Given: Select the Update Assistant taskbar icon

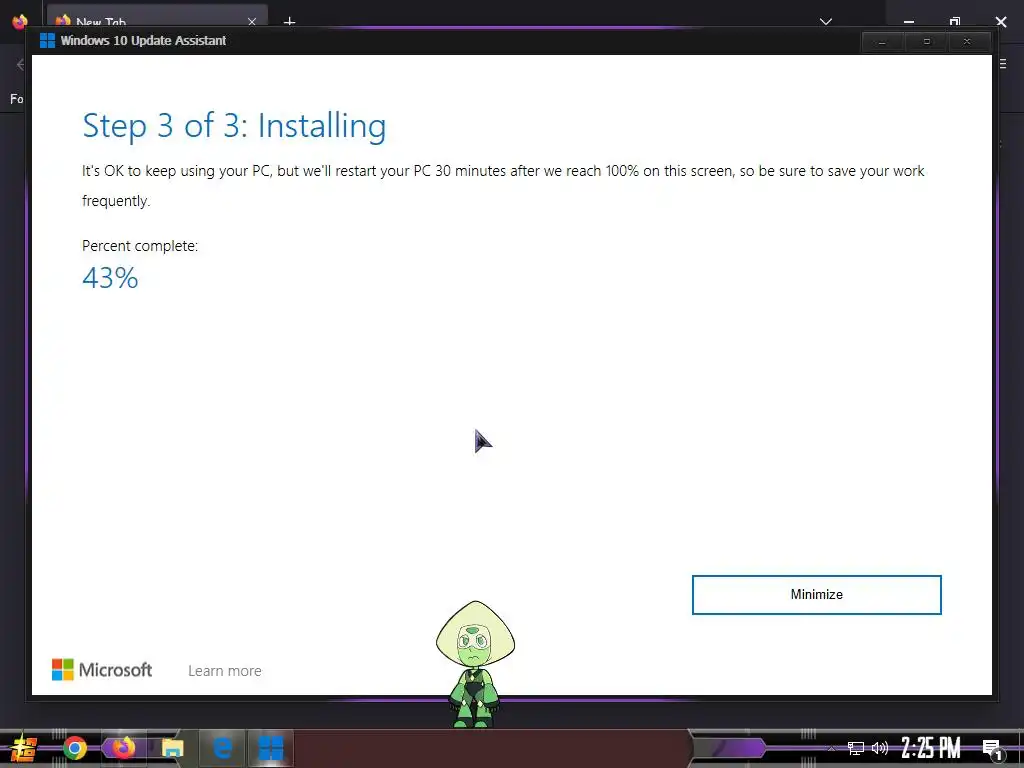Looking at the screenshot, I should tap(270, 748).
